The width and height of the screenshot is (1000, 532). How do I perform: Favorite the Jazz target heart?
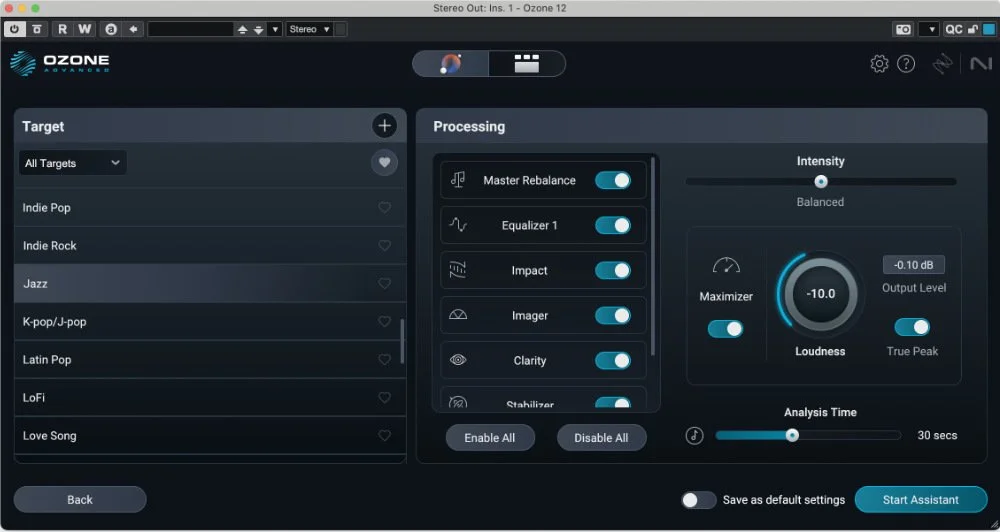[x=385, y=283]
